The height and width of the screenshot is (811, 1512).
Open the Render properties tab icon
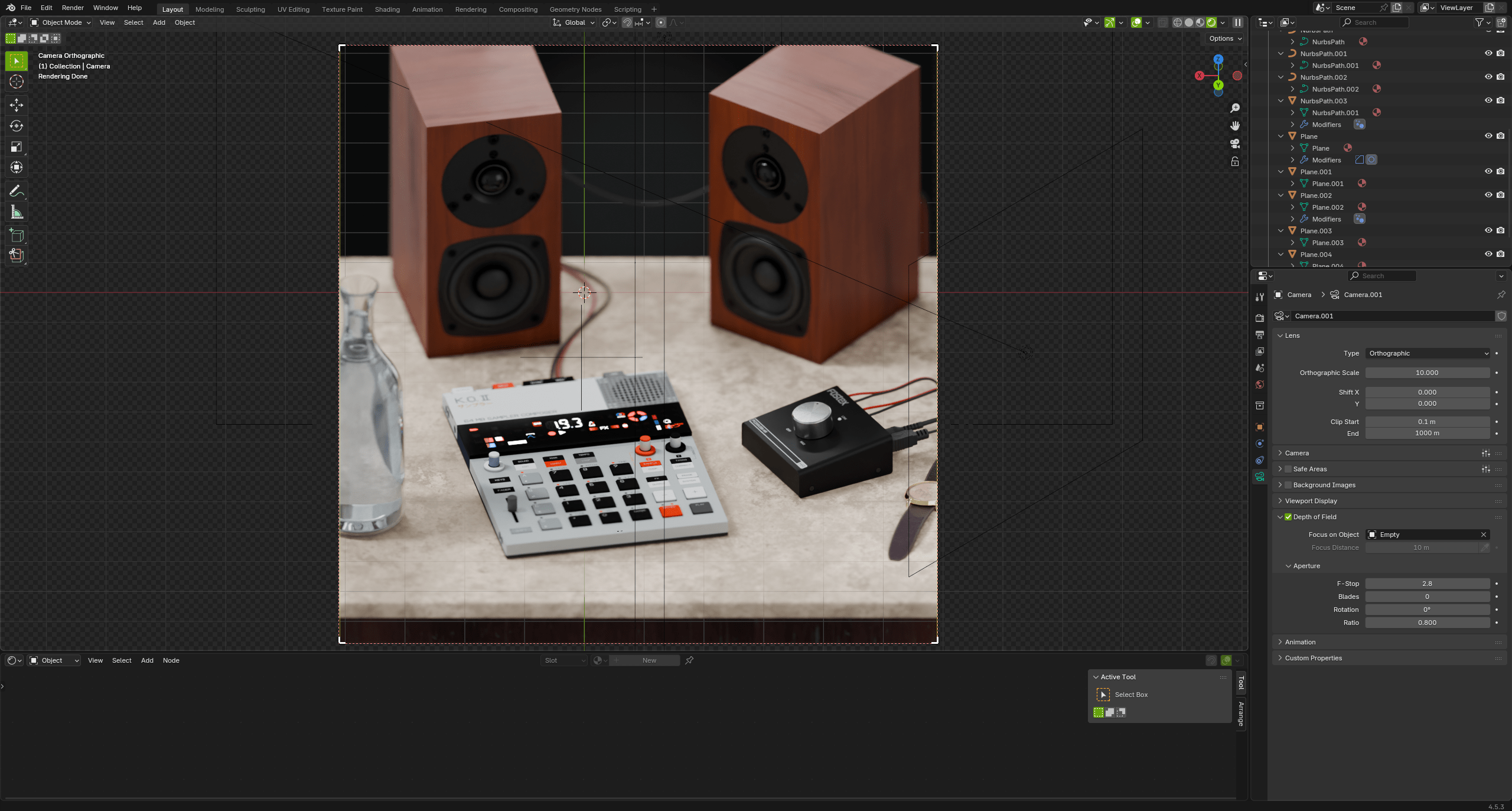tap(1260, 318)
